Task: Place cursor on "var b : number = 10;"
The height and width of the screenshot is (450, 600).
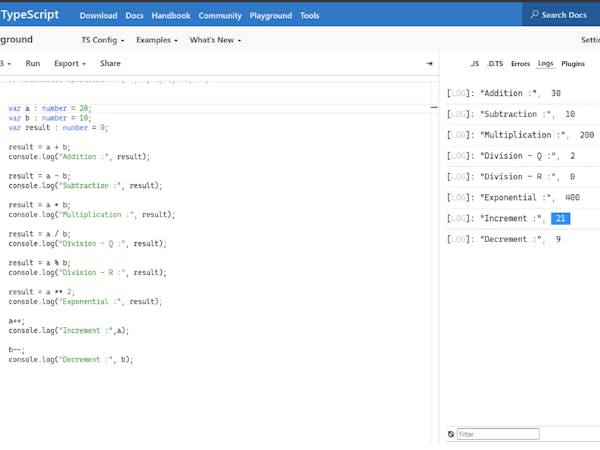Action: click(x=50, y=118)
